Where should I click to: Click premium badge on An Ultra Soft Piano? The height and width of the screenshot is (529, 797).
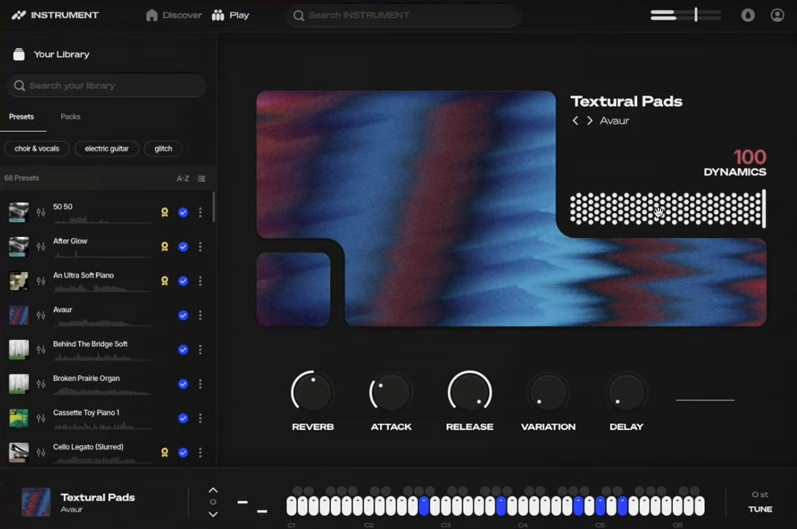pyautogui.click(x=165, y=281)
